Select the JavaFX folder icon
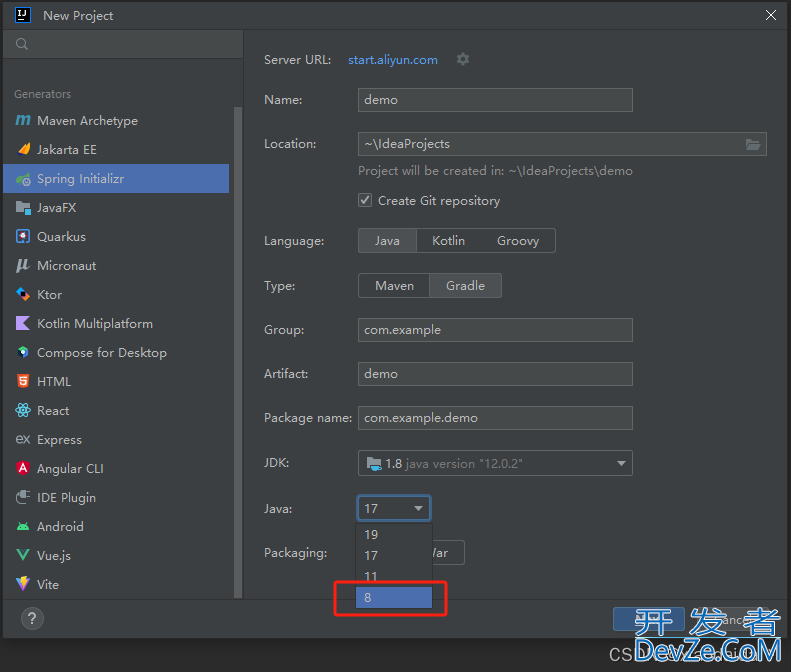 23,207
